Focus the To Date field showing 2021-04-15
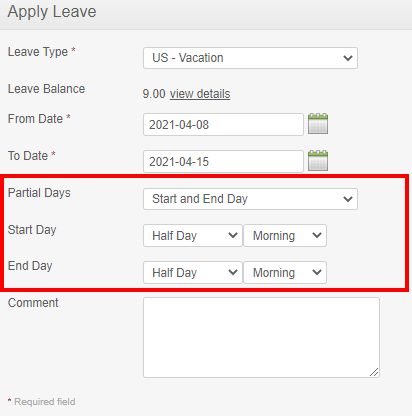The image size is (412, 416). tap(223, 161)
